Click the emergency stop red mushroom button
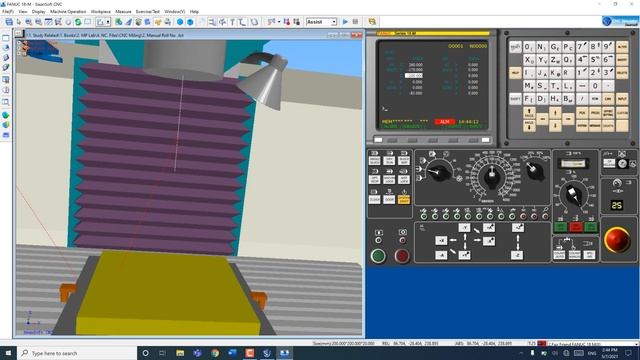The width and height of the screenshot is (640, 360). [x=617, y=240]
